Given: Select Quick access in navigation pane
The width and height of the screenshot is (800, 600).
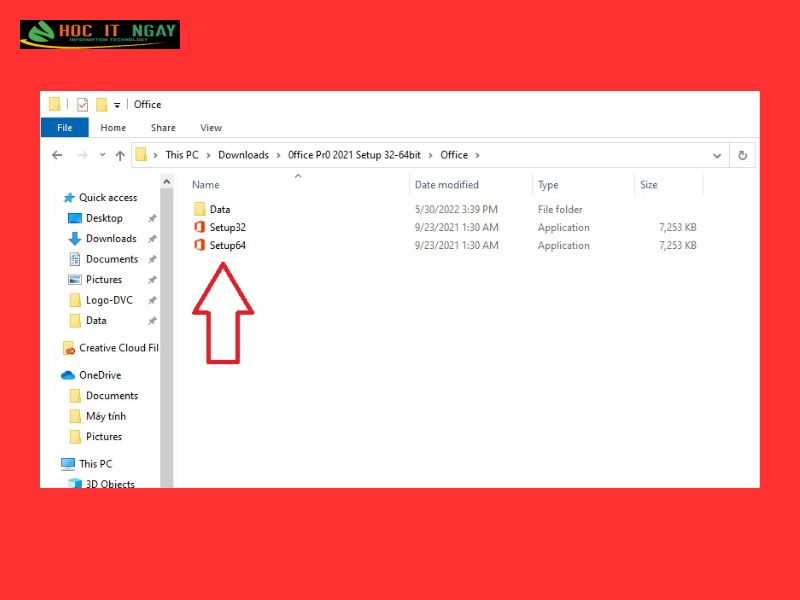Looking at the screenshot, I should click(x=108, y=197).
